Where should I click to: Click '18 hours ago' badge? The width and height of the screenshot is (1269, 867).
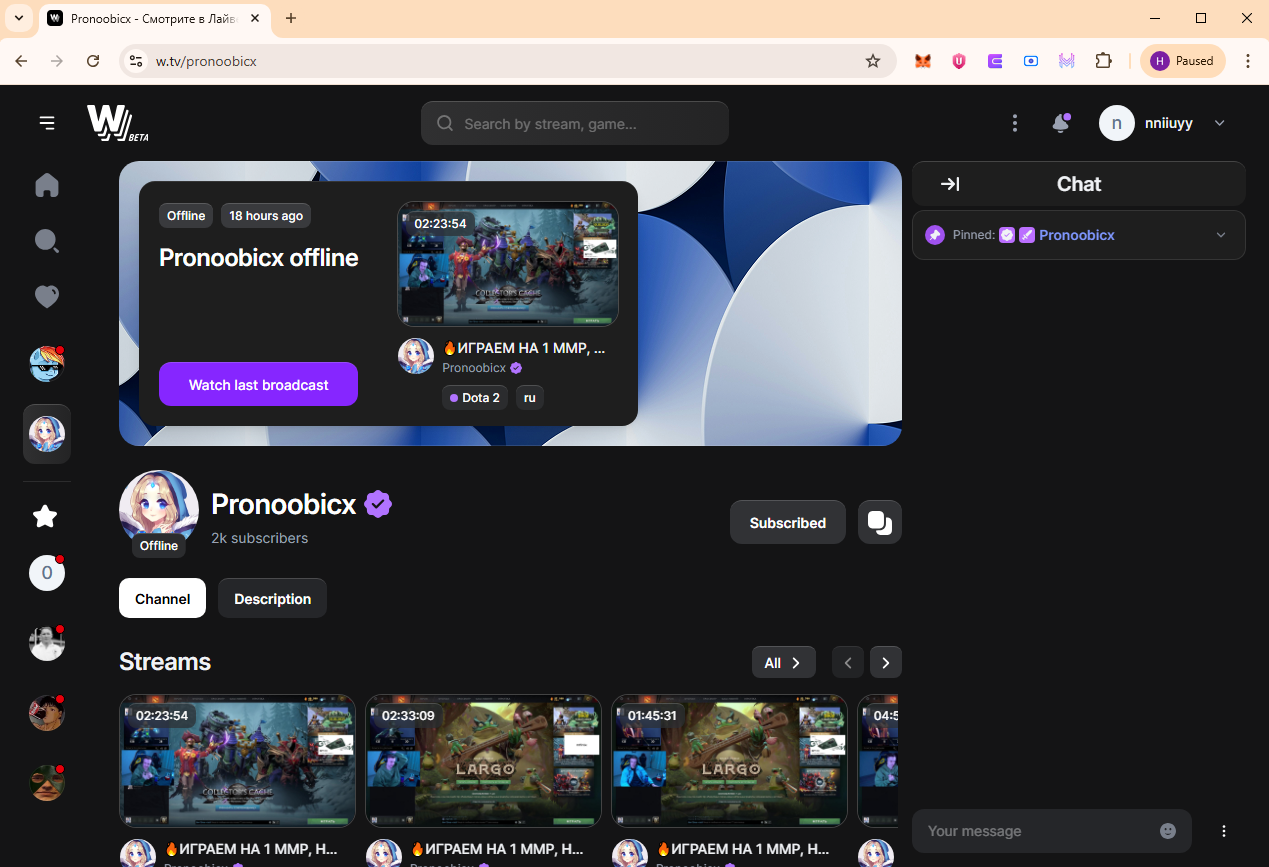coord(266,215)
